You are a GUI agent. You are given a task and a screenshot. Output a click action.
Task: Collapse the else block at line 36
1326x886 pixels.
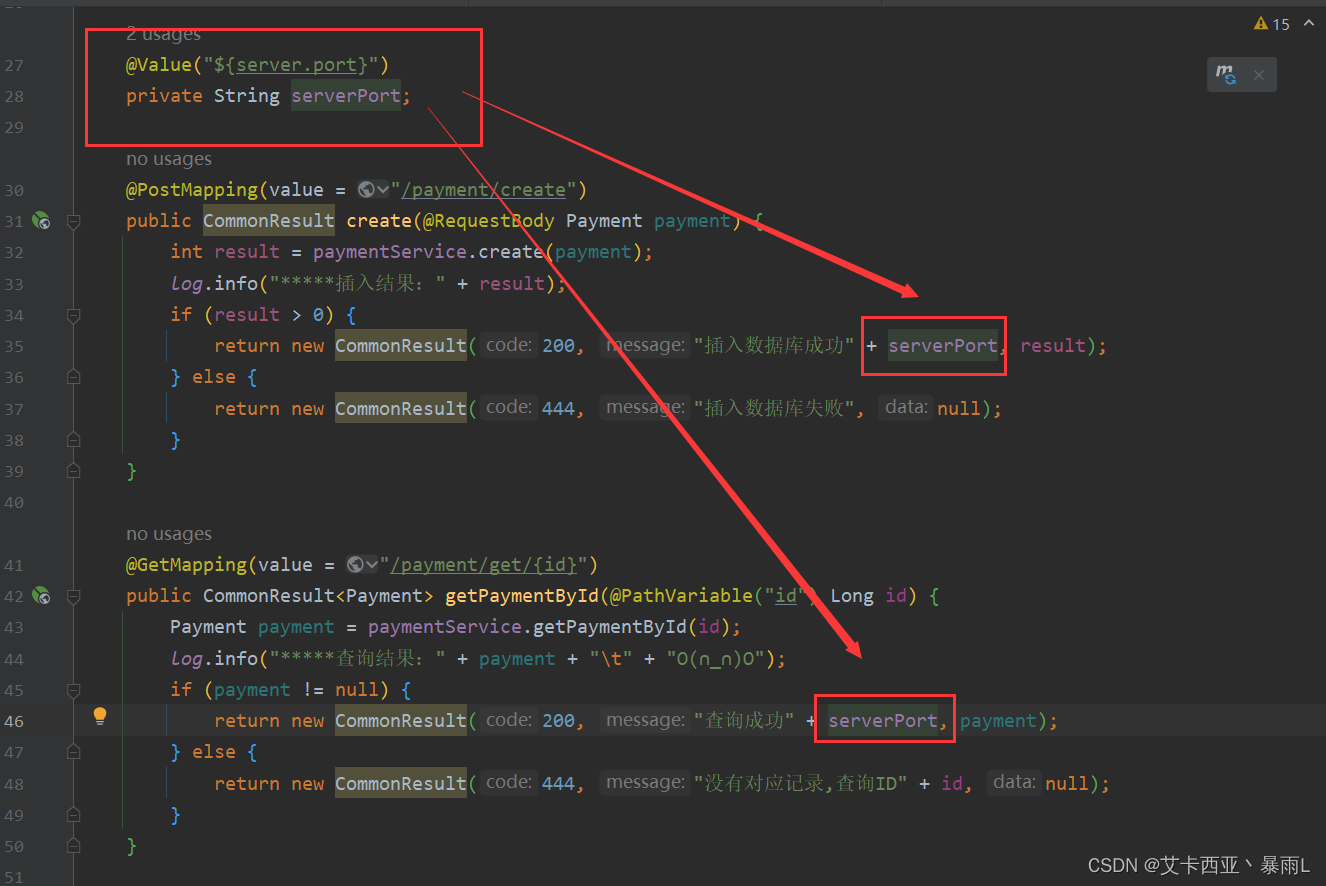(x=73, y=377)
